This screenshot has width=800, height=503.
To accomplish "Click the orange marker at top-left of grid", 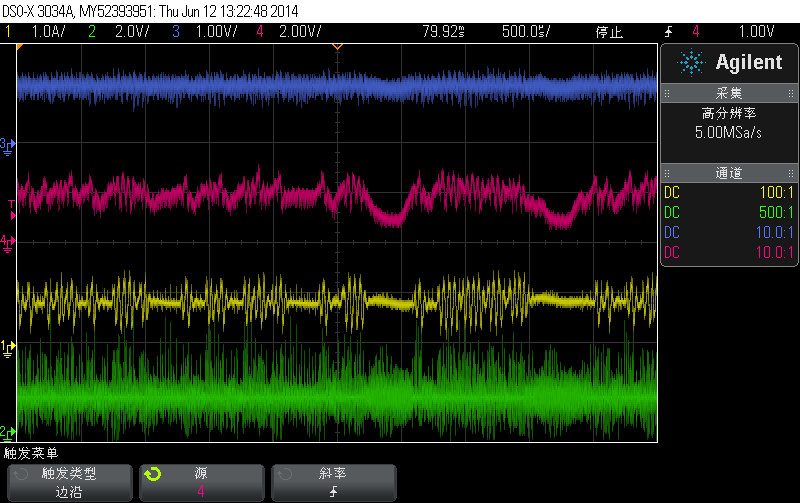I will (20, 47).
